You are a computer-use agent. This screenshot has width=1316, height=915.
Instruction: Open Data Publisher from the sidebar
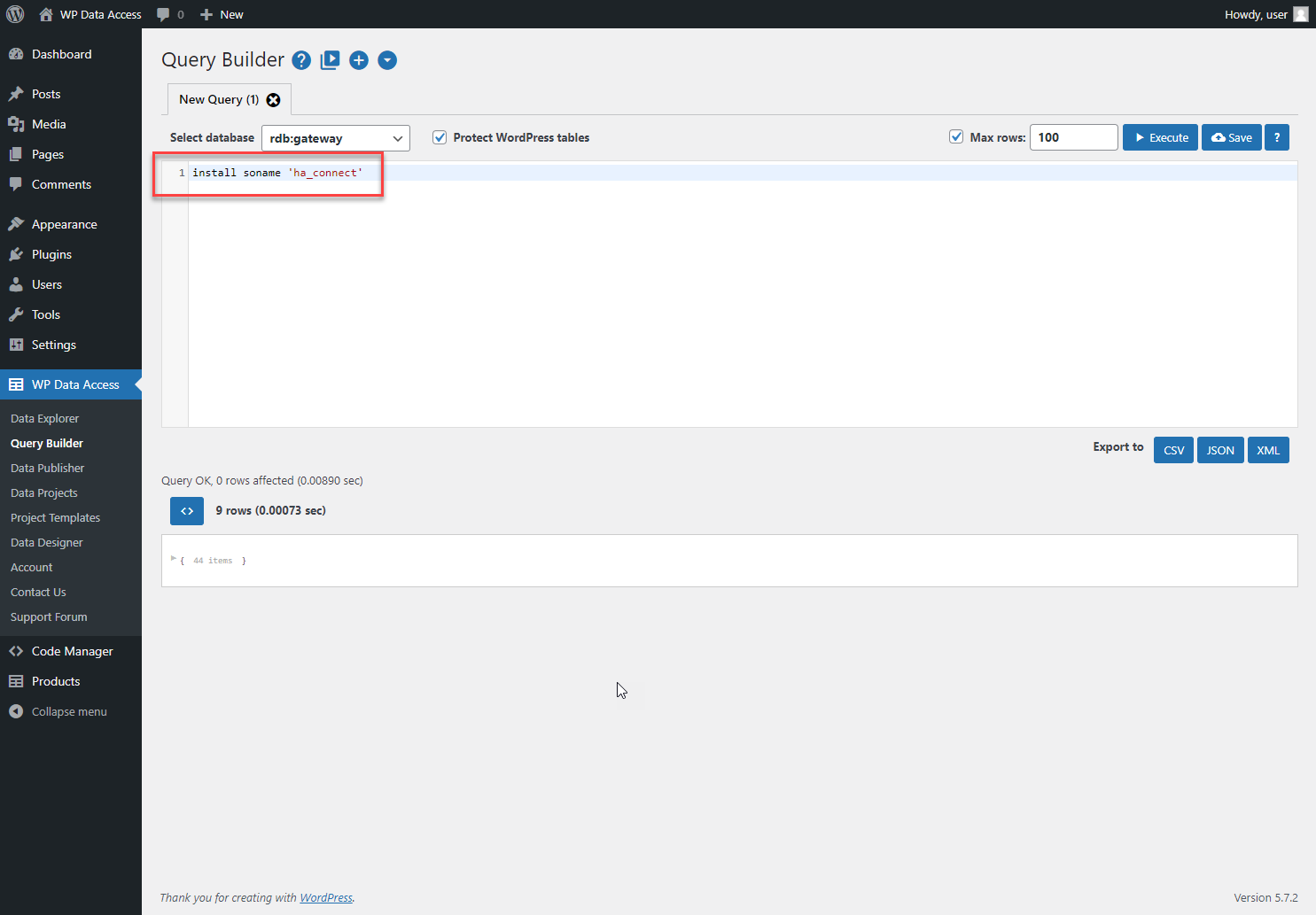click(x=47, y=468)
